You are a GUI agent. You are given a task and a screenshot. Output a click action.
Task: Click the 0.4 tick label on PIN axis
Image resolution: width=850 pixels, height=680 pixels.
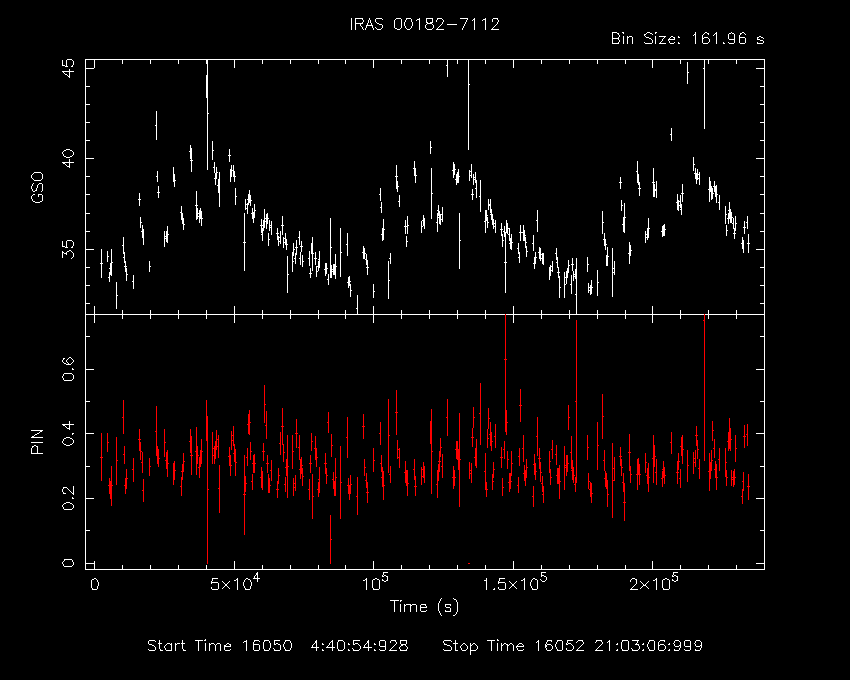pyautogui.click(x=69, y=434)
